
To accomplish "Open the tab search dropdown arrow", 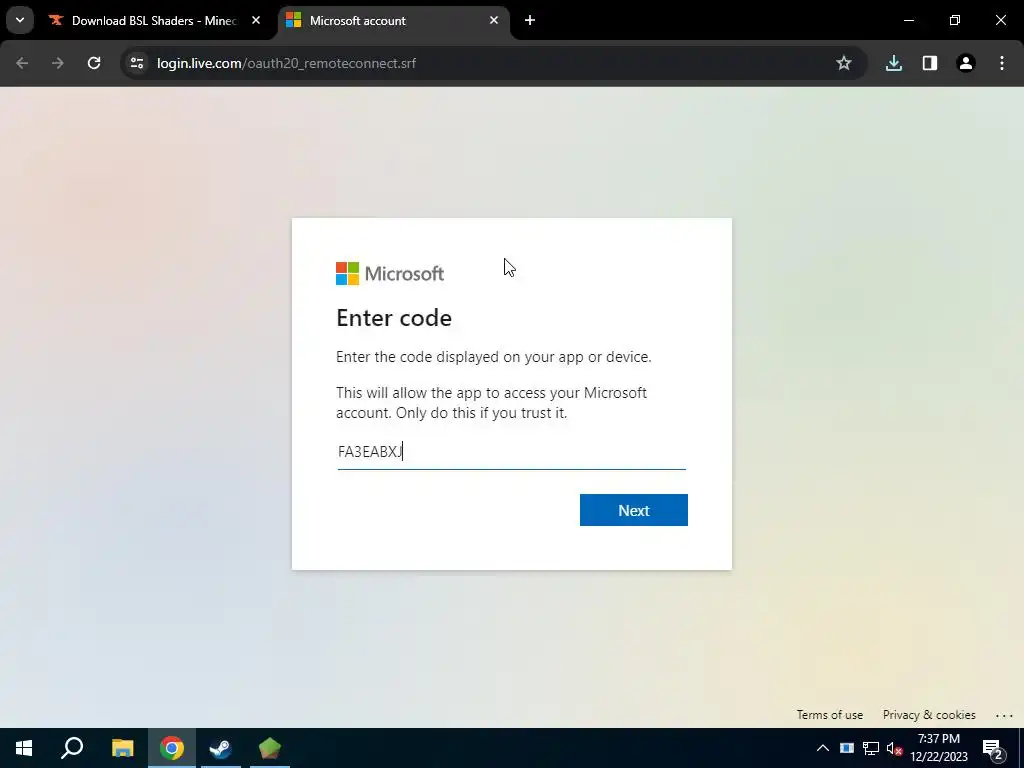I will point(20,20).
